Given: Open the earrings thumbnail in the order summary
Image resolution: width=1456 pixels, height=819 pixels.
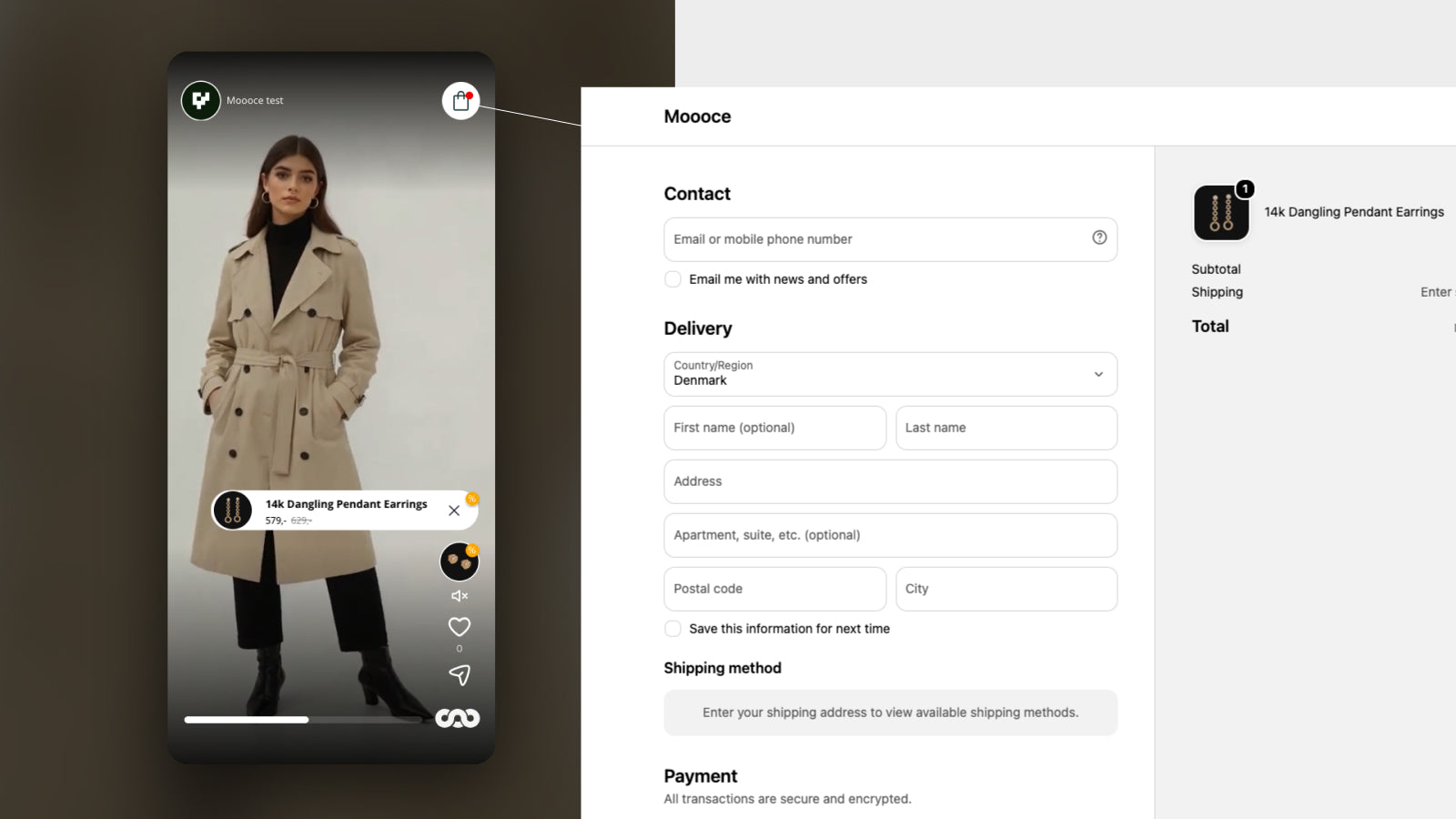Looking at the screenshot, I should [1221, 213].
